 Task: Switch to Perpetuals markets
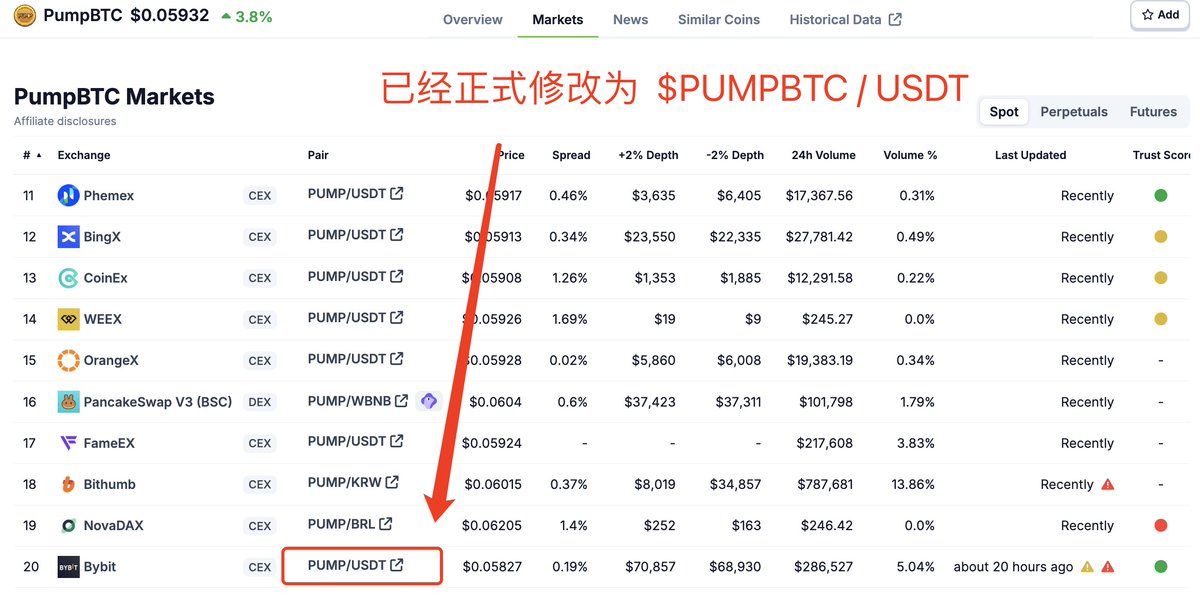pos(1074,112)
